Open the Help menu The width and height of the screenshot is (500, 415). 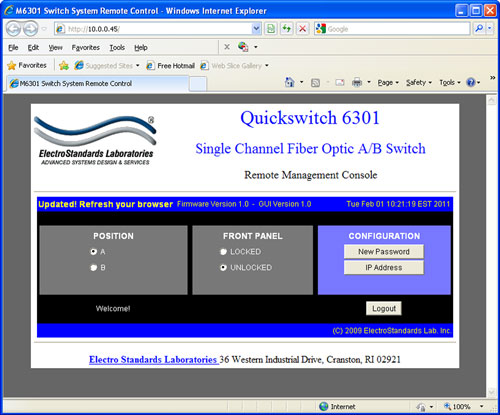pyautogui.click(x=141, y=48)
